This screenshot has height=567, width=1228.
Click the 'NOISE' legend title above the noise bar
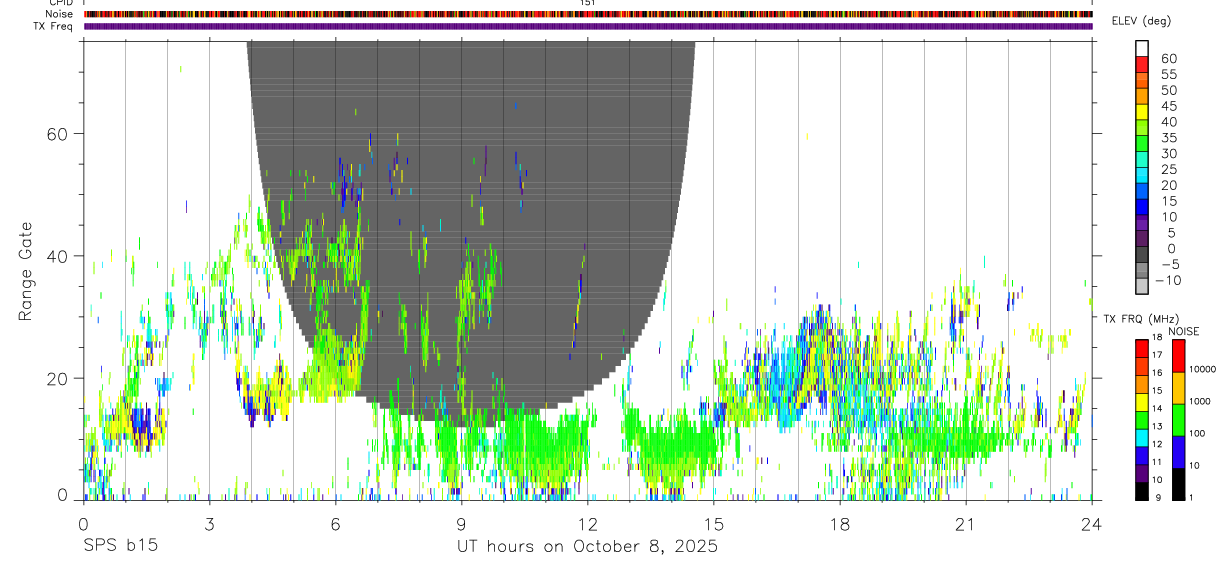[1183, 331]
